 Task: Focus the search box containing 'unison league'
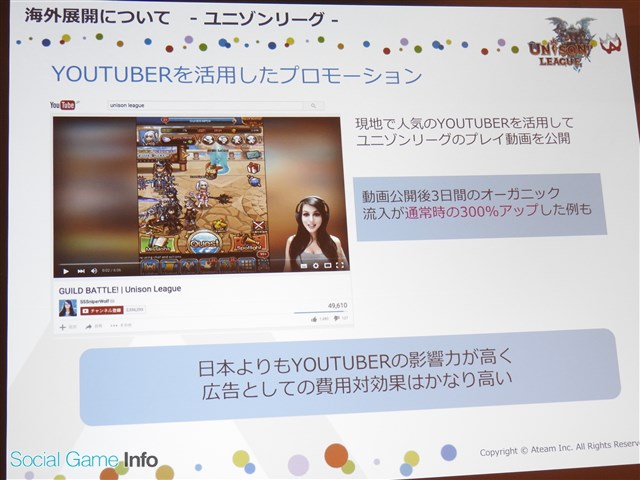[205, 105]
